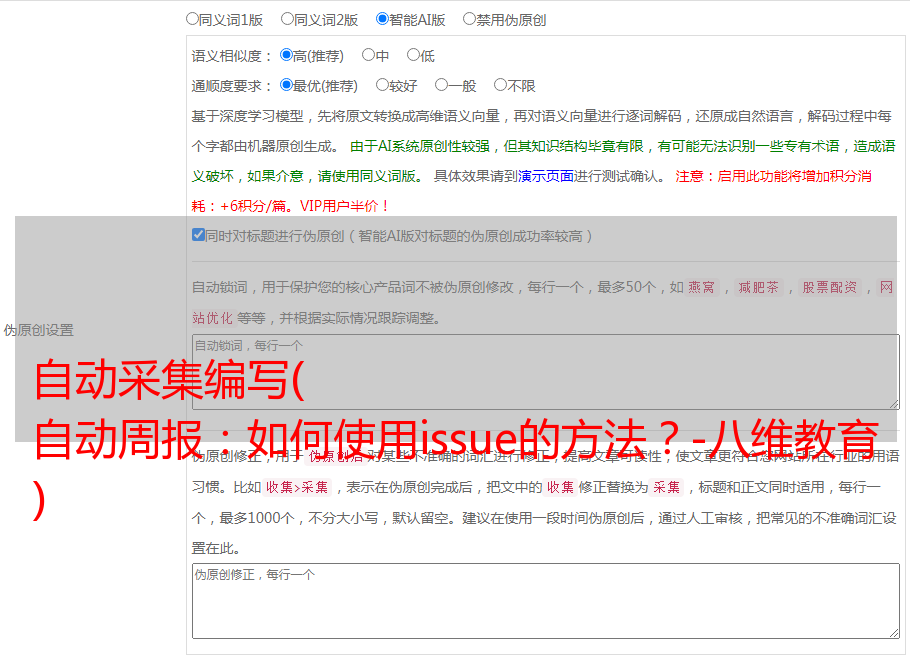Set 通顺度要求 to 较好
This screenshot has height=658, width=911.
(x=382, y=85)
